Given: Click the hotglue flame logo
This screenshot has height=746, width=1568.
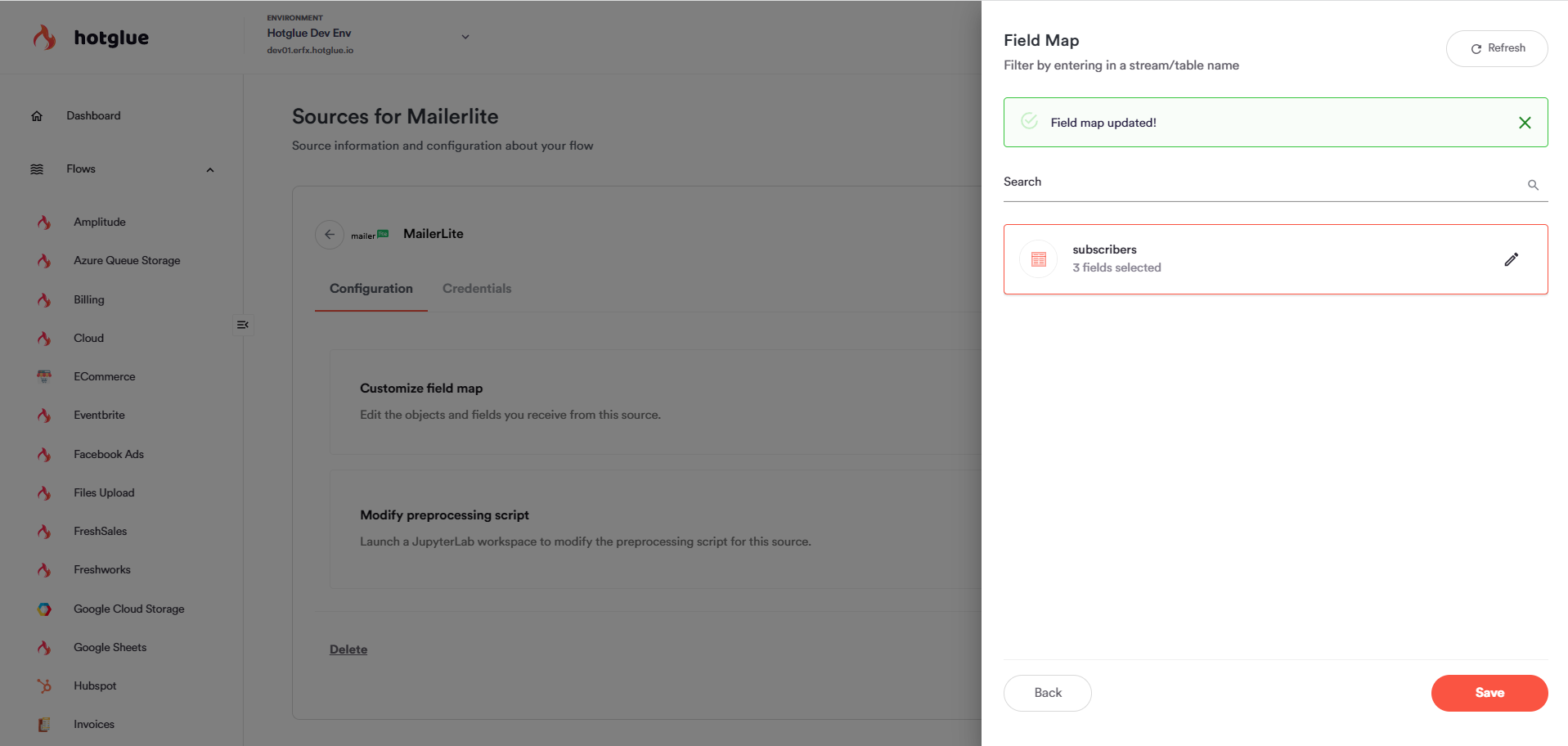Looking at the screenshot, I should click(x=44, y=38).
